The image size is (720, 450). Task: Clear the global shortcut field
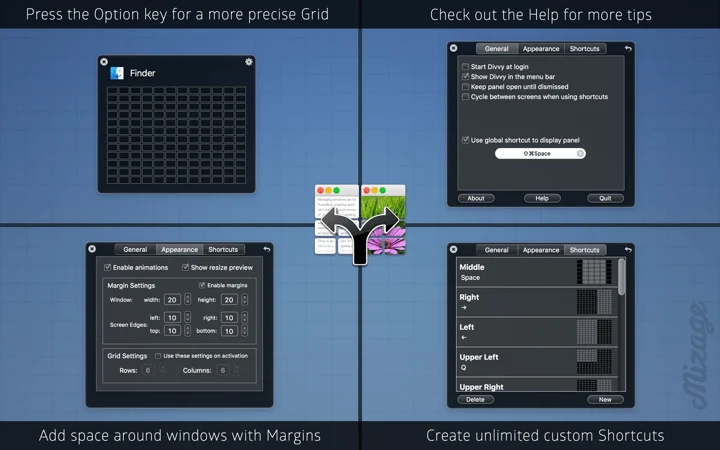[x=580, y=153]
